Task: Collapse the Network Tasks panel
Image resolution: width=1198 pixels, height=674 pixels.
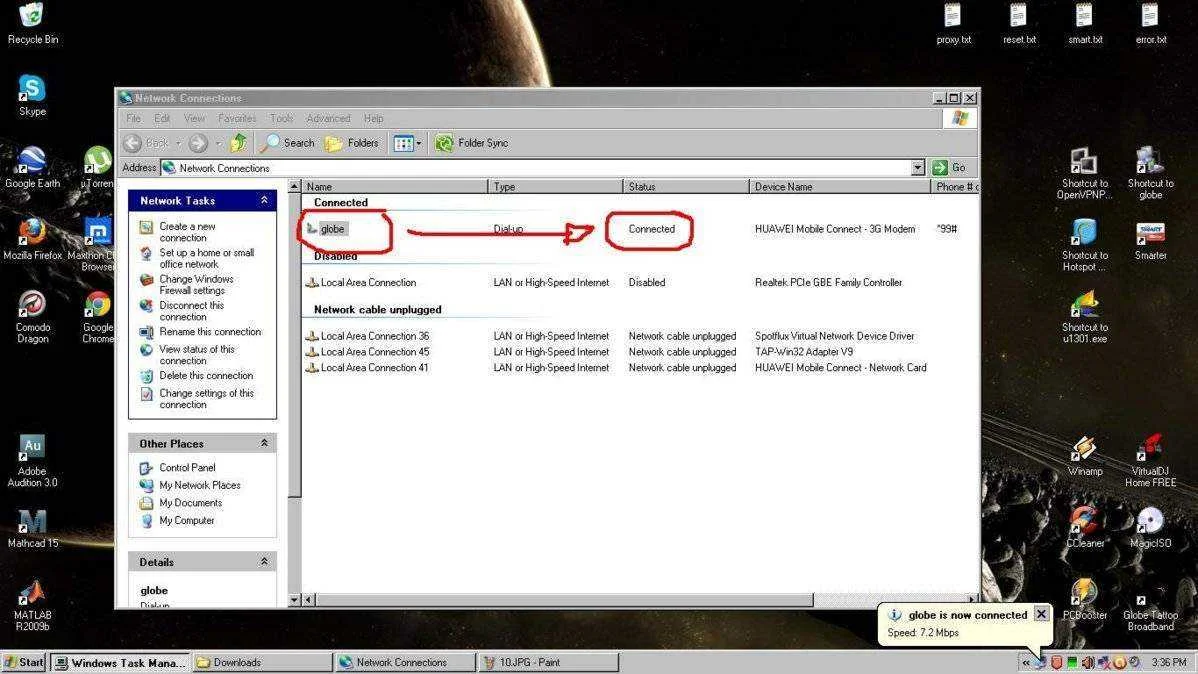Action: click(264, 200)
